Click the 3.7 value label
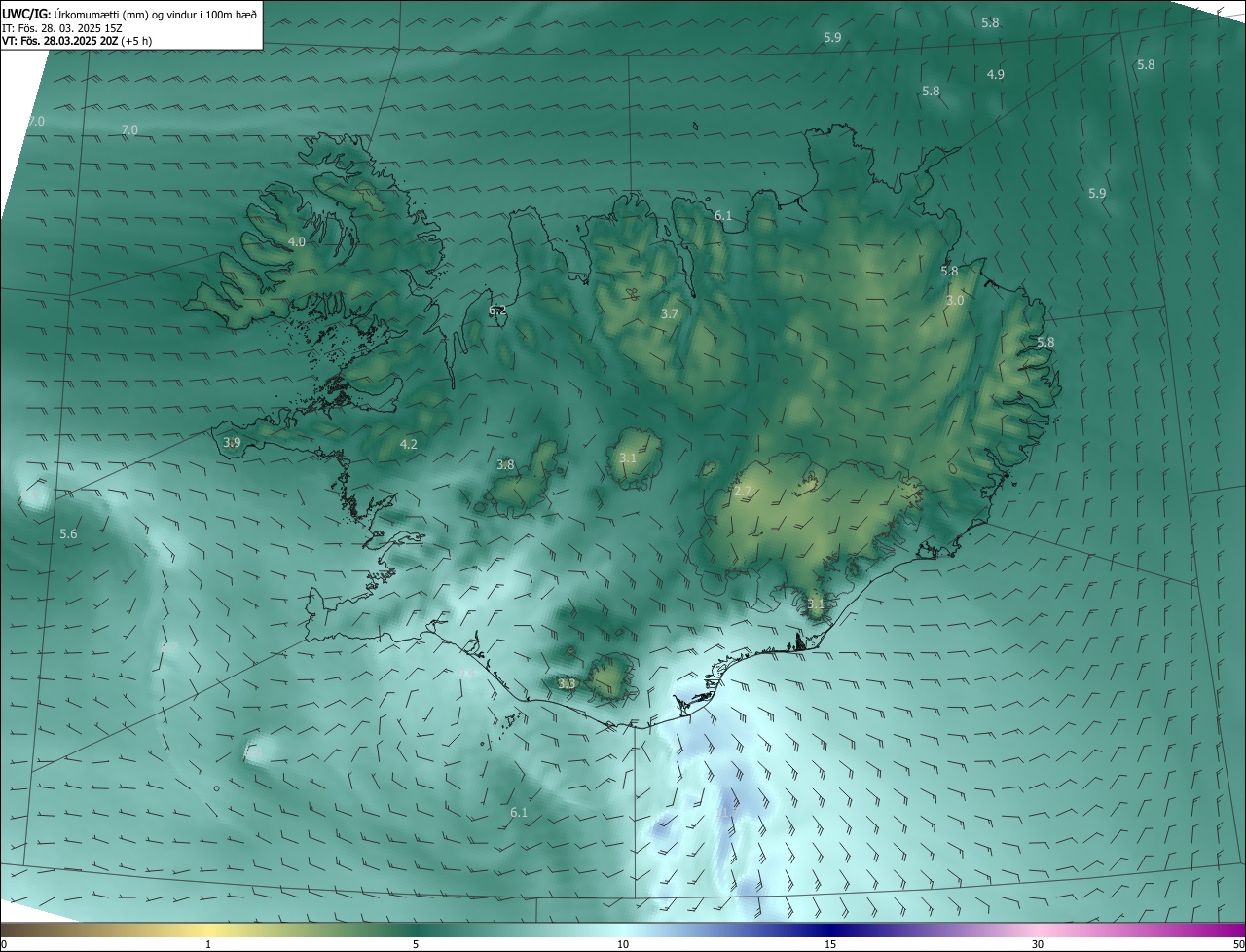Viewport: 1246px width, 952px height. [670, 313]
